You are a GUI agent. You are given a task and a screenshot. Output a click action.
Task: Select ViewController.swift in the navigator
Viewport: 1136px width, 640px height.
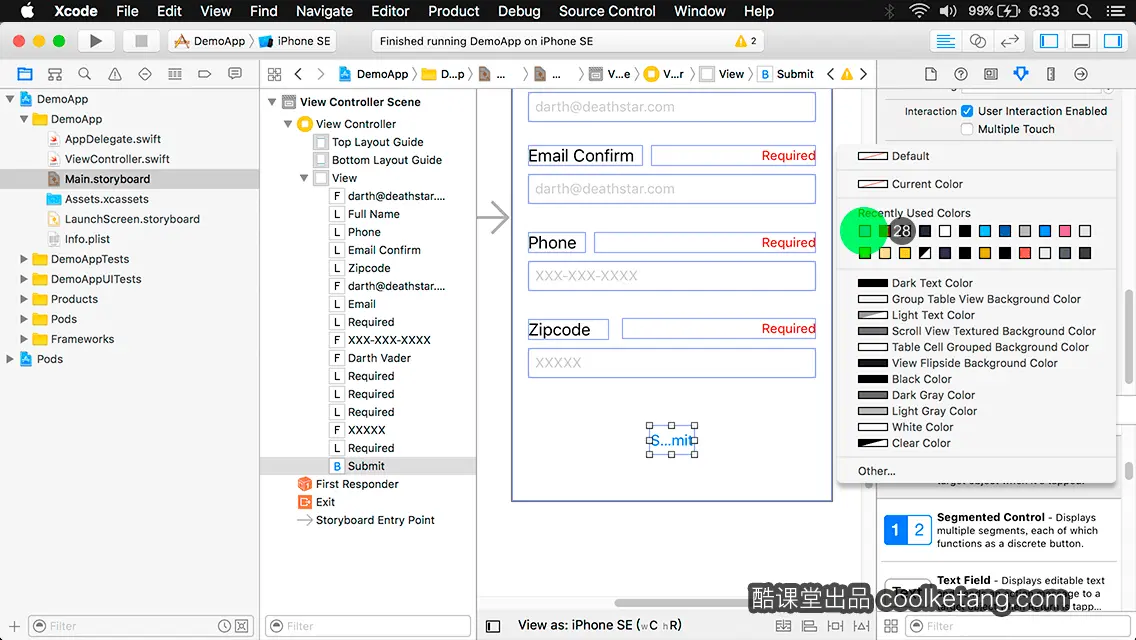coord(117,159)
